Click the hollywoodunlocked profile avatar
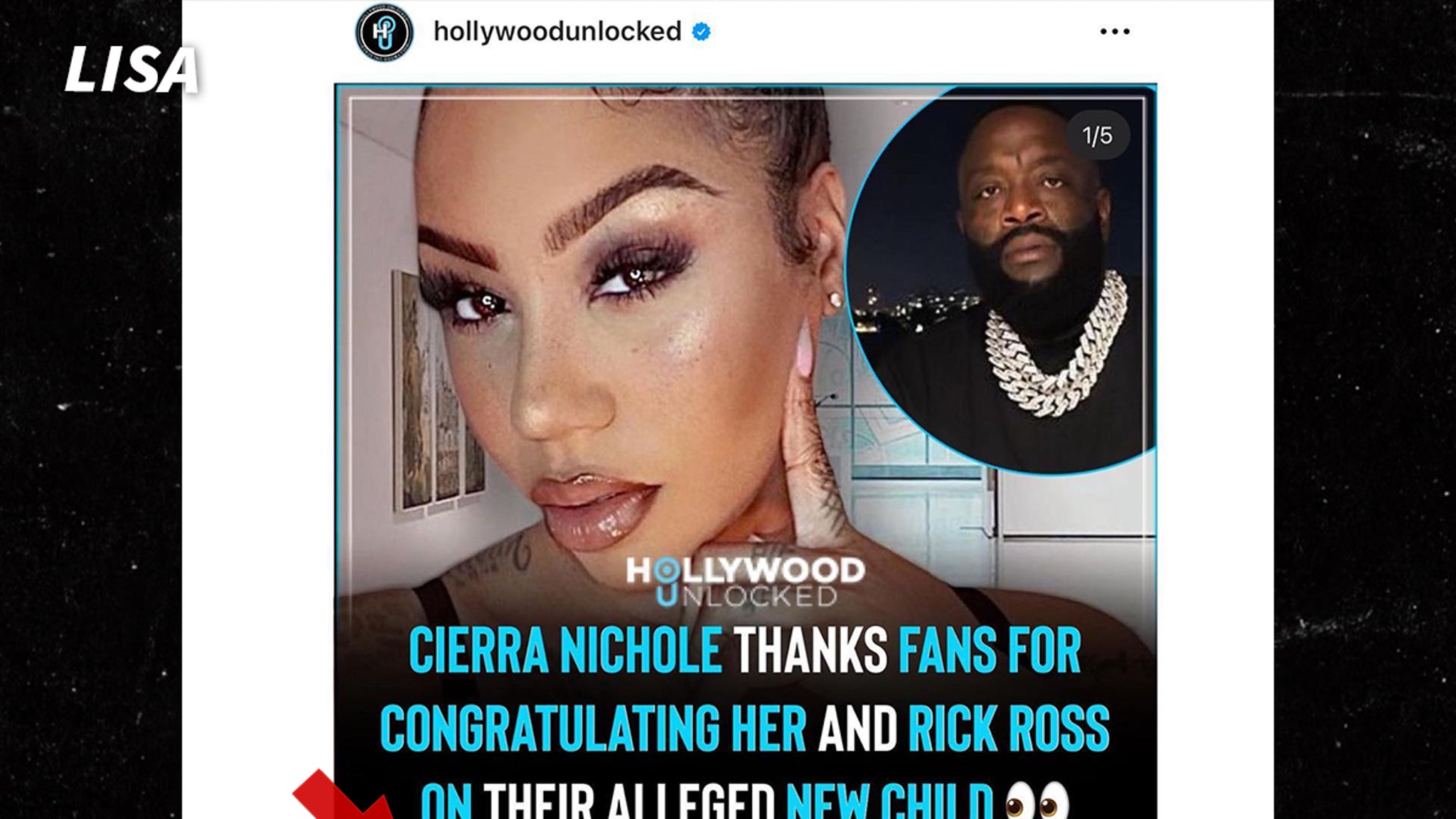Screen dimensions: 1456x819 point(384,32)
